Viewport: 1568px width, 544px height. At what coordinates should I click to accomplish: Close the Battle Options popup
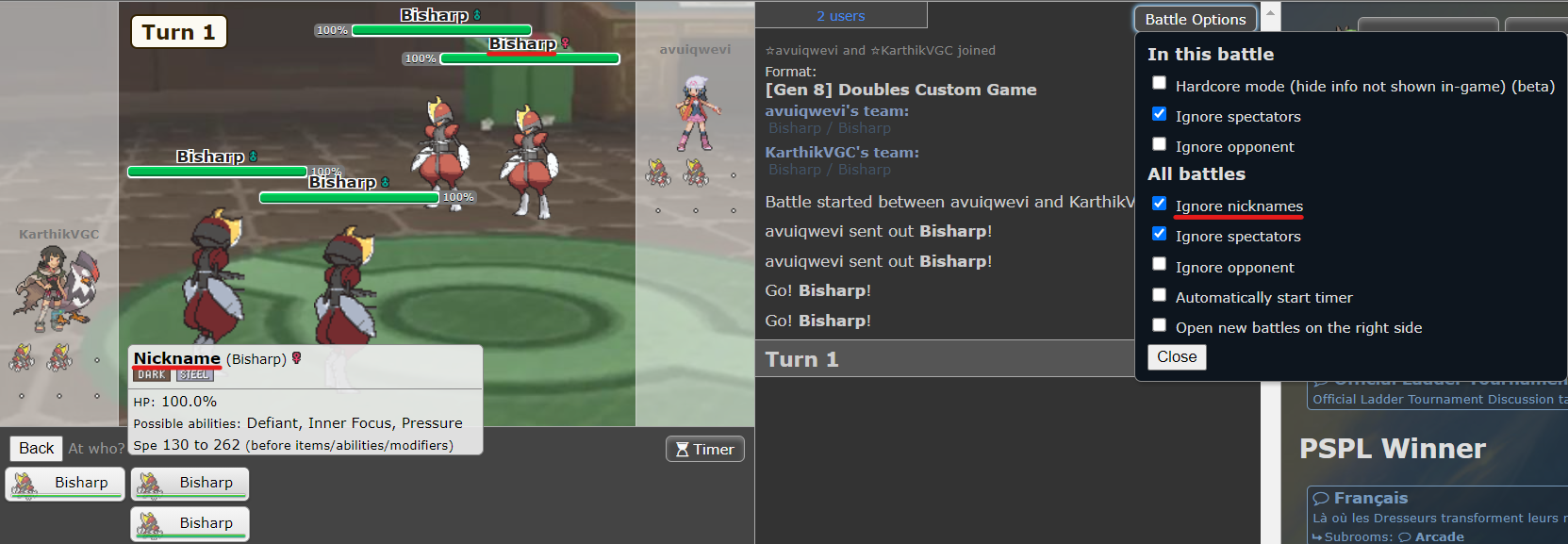[1177, 356]
